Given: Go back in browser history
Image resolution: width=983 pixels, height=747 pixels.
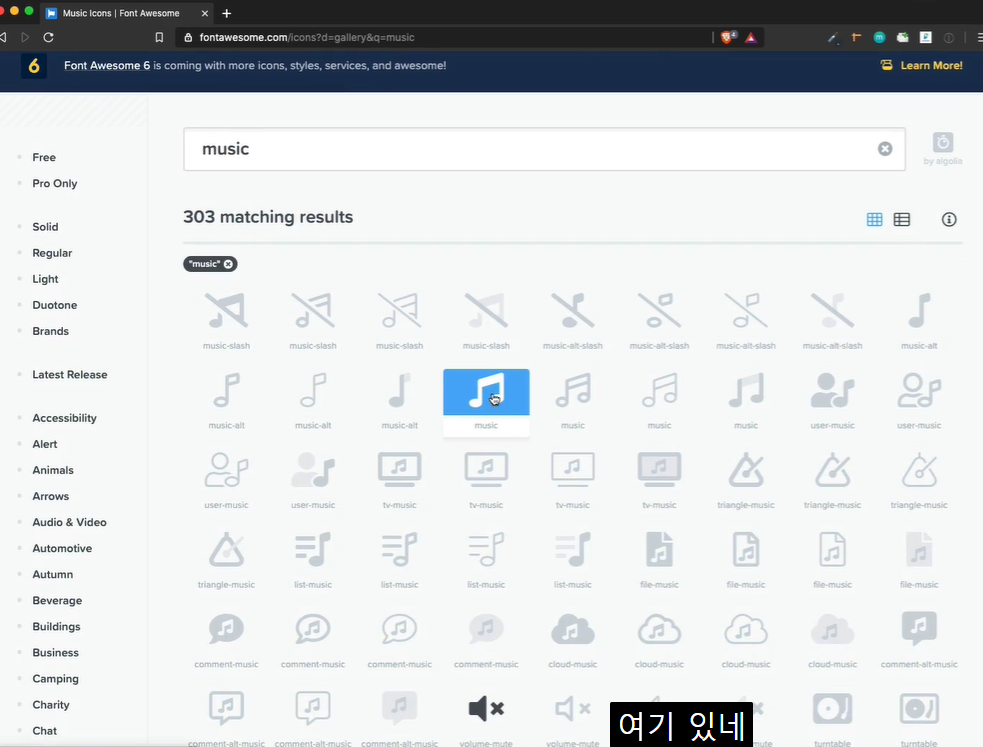Looking at the screenshot, I should coord(3,38).
